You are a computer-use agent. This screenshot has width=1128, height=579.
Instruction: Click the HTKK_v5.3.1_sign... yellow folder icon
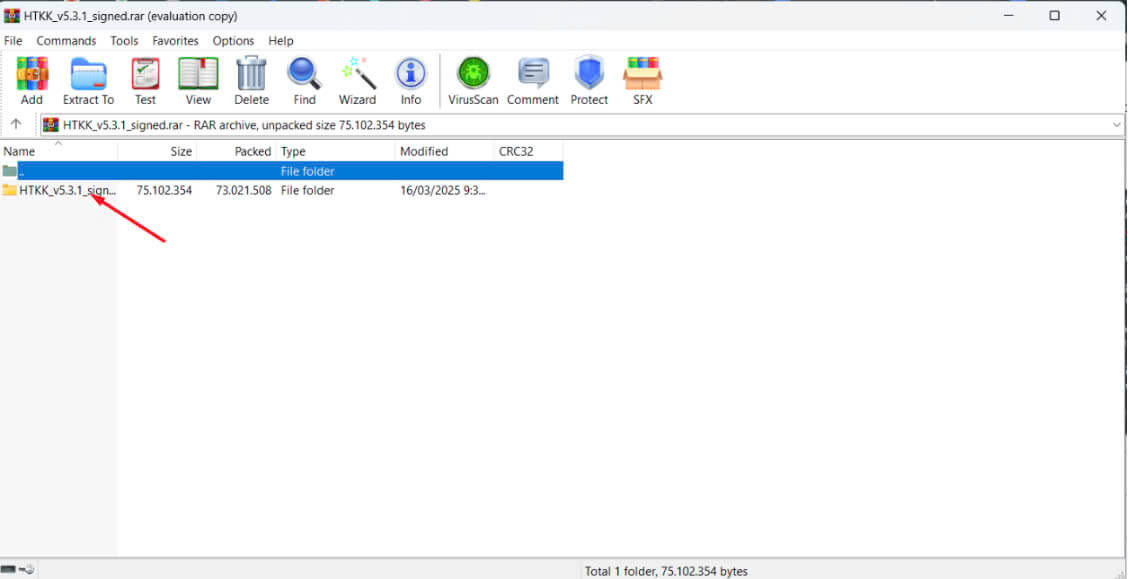pyautogui.click(x=9, y=191)
